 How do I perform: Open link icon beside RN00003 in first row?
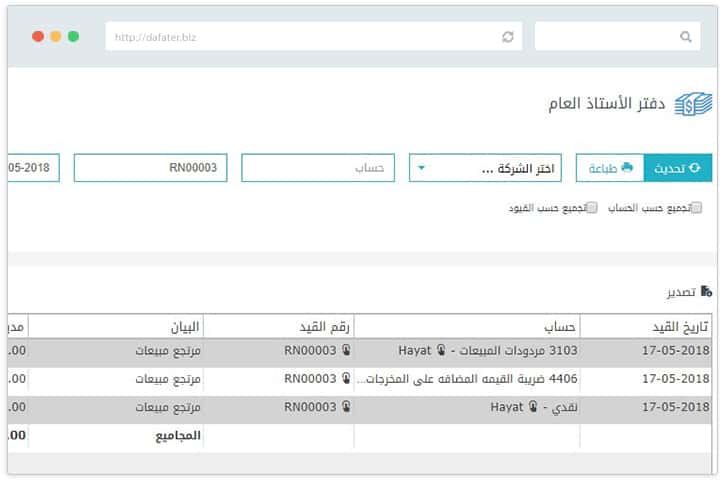click(346, 351)
